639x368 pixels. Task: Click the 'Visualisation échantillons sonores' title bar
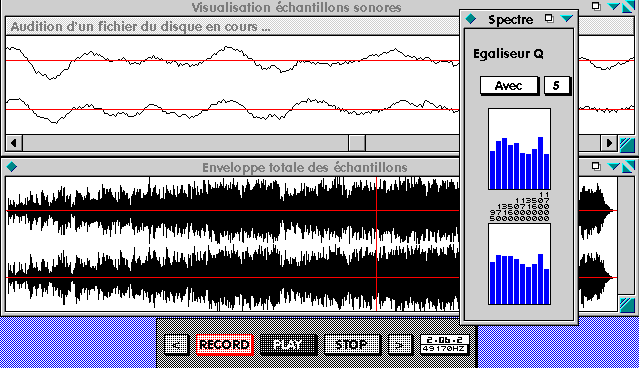(296, 7)
